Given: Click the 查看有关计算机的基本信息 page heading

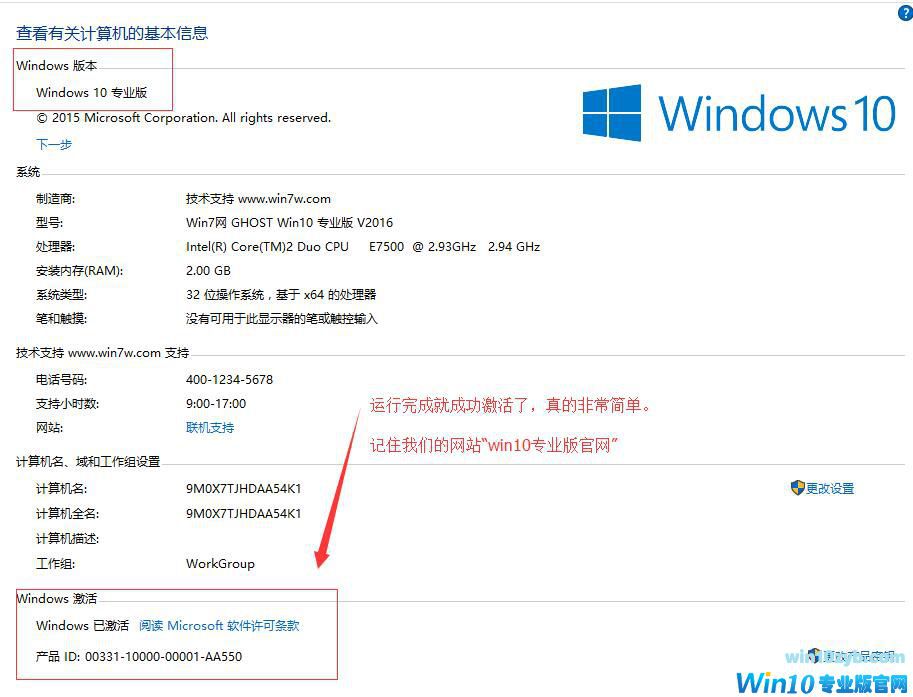Looking at the screenshot, I should point(112,33).
